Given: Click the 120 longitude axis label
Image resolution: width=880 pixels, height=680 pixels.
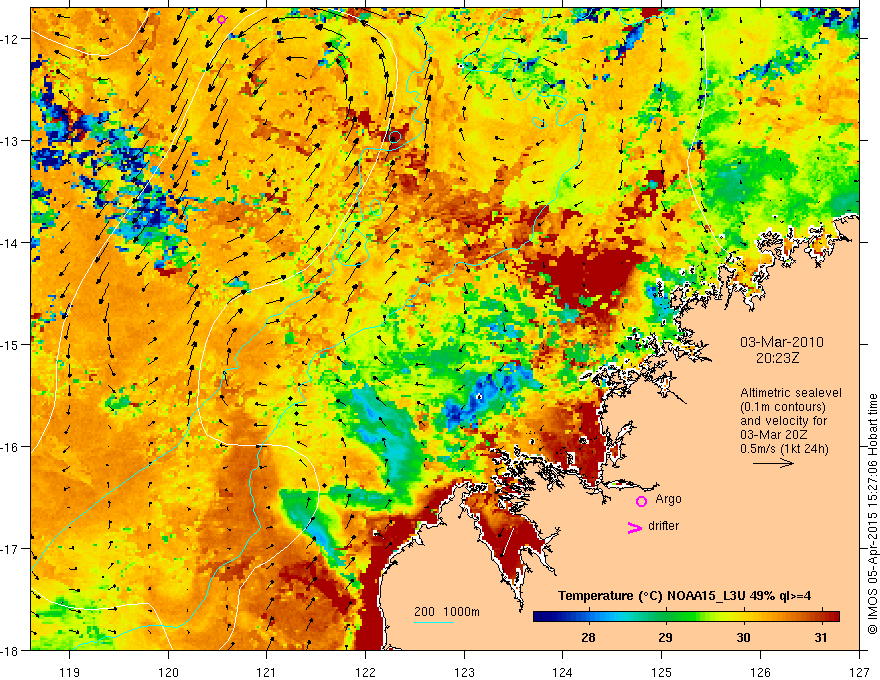Looking at the screenshot, I should point(168,672).
